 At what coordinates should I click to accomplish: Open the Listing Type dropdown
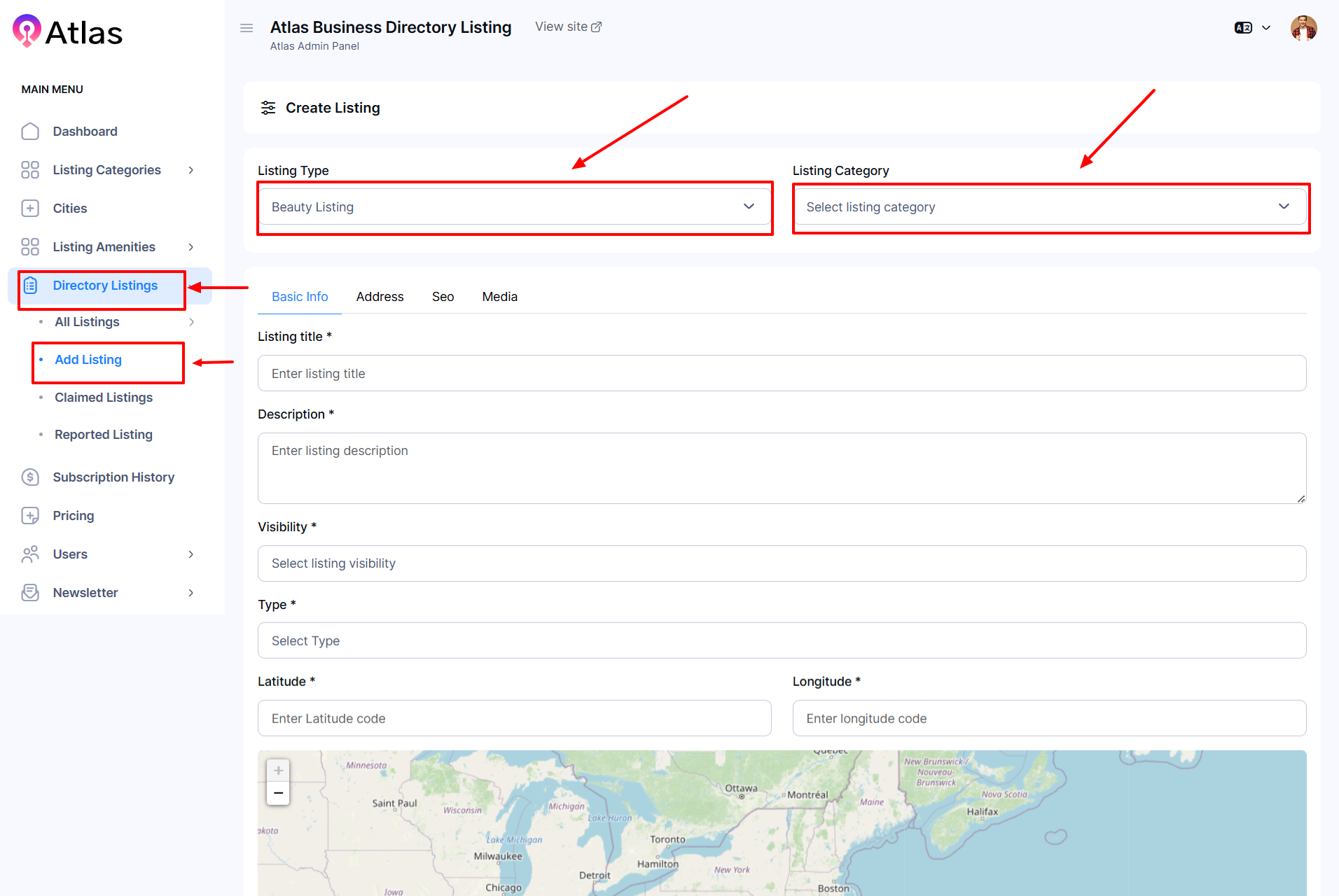pyautogui.click(x=514, y=207)
